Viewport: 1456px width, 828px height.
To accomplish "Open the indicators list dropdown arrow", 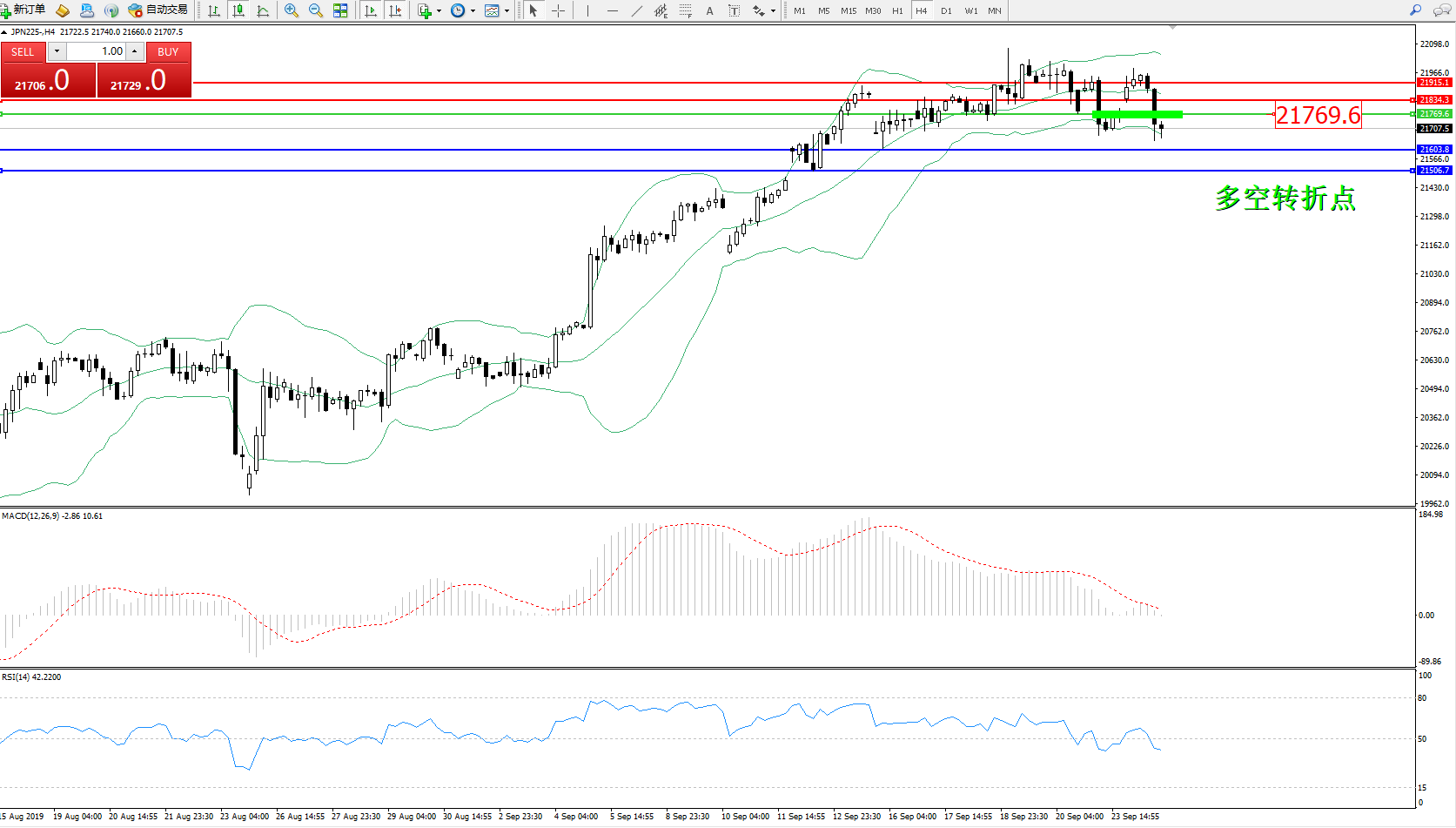I will (x=439, y=11).
